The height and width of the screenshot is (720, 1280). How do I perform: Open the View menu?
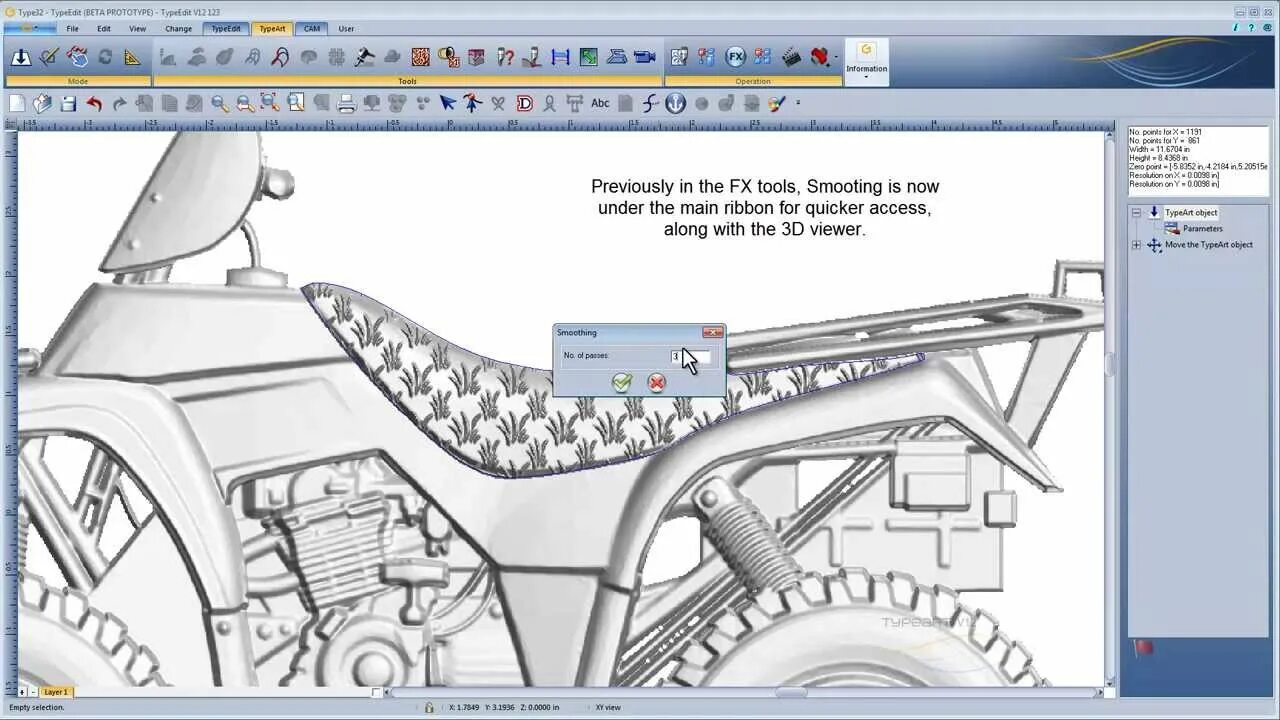coord(137,28)
